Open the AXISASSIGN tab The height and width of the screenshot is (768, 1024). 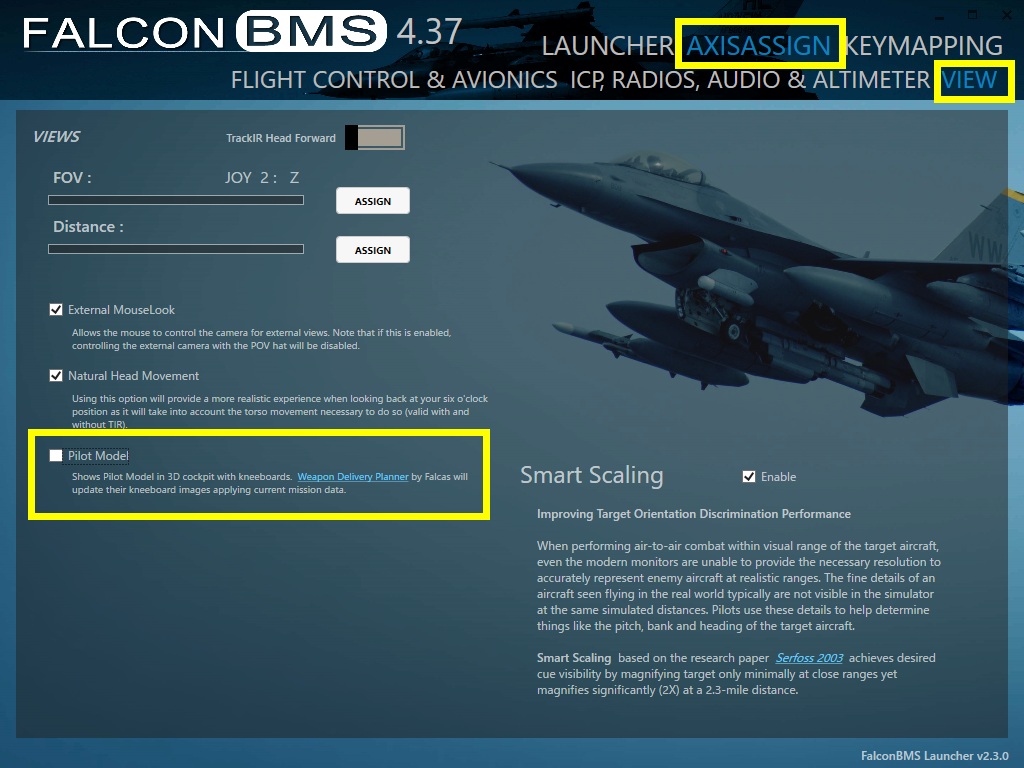[x=759, y=46]
